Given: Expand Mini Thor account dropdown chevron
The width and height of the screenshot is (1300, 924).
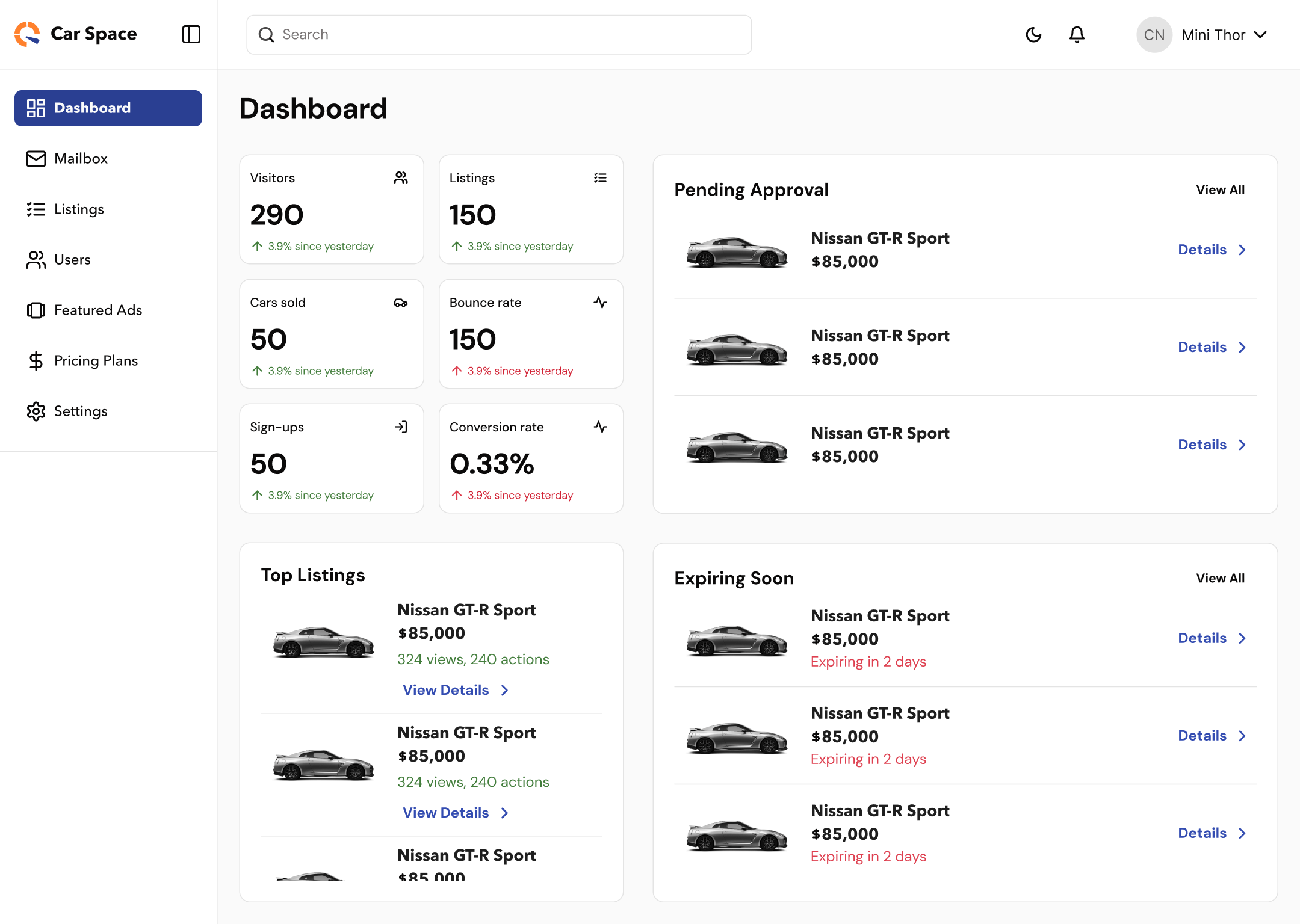Looking at the screenshot, I should tap(1260, 35).
